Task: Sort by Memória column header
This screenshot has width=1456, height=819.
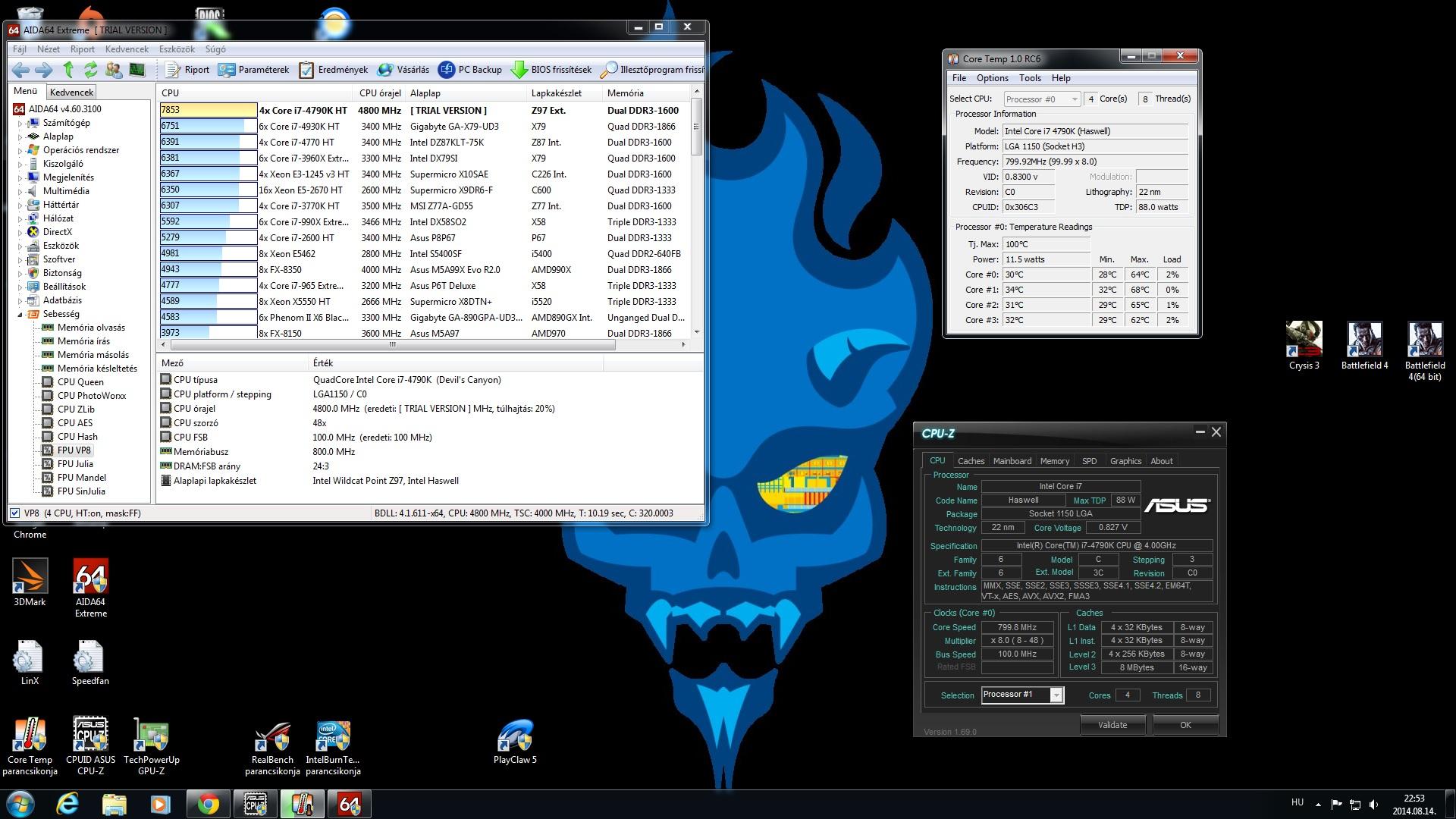Action: [645, 93]
